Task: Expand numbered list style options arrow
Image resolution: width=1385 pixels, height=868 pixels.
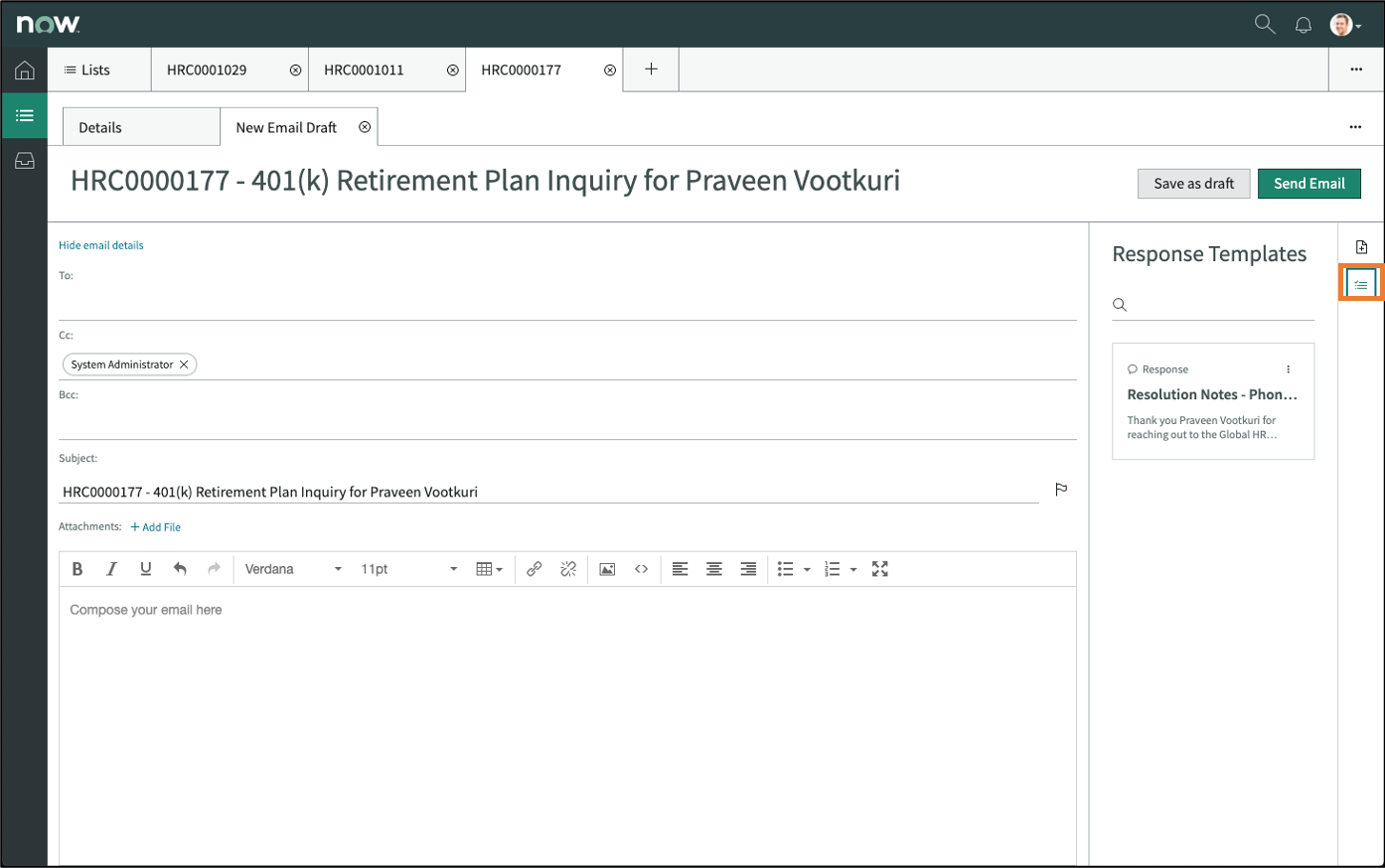Action: 853,570
